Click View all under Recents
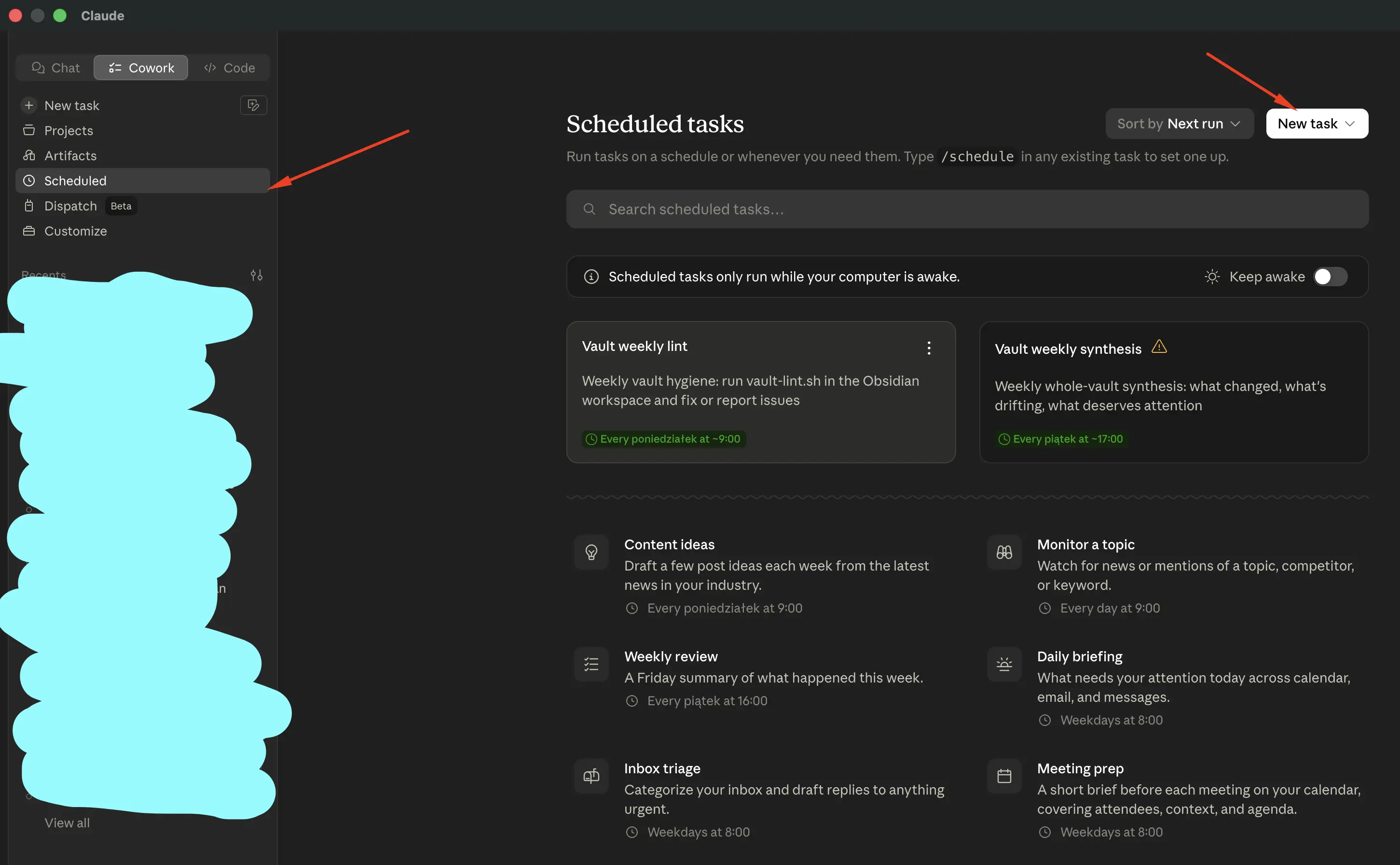This screenshot has height=865, width=1400. coord(67,823)
